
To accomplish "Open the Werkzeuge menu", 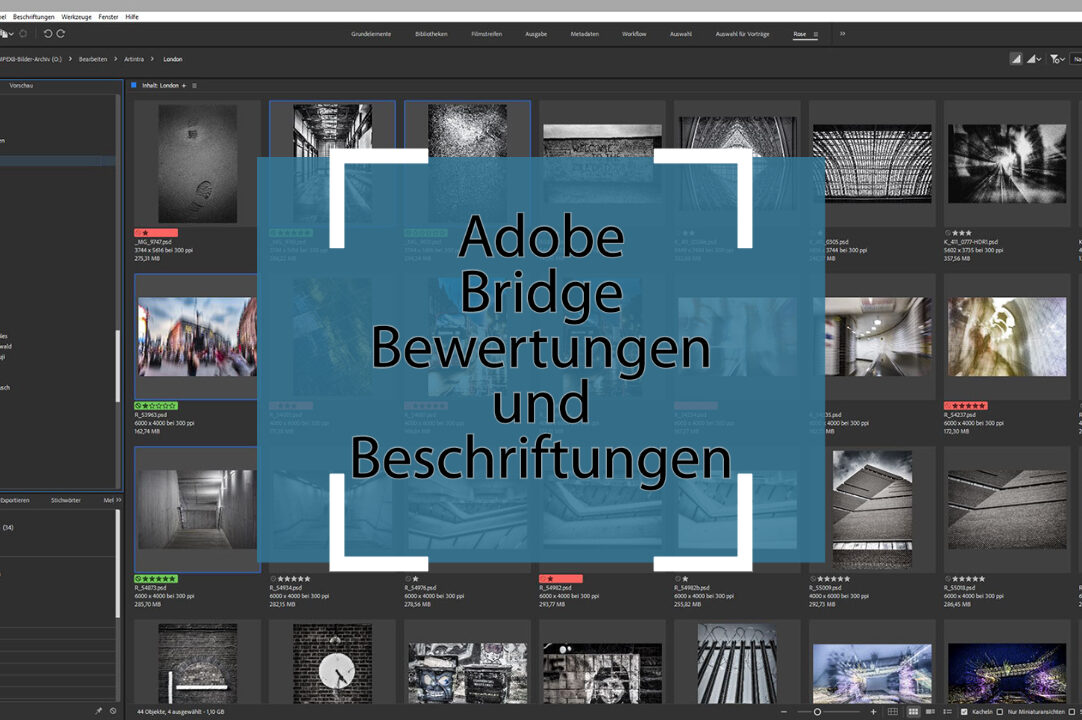I will coord(77,17).
